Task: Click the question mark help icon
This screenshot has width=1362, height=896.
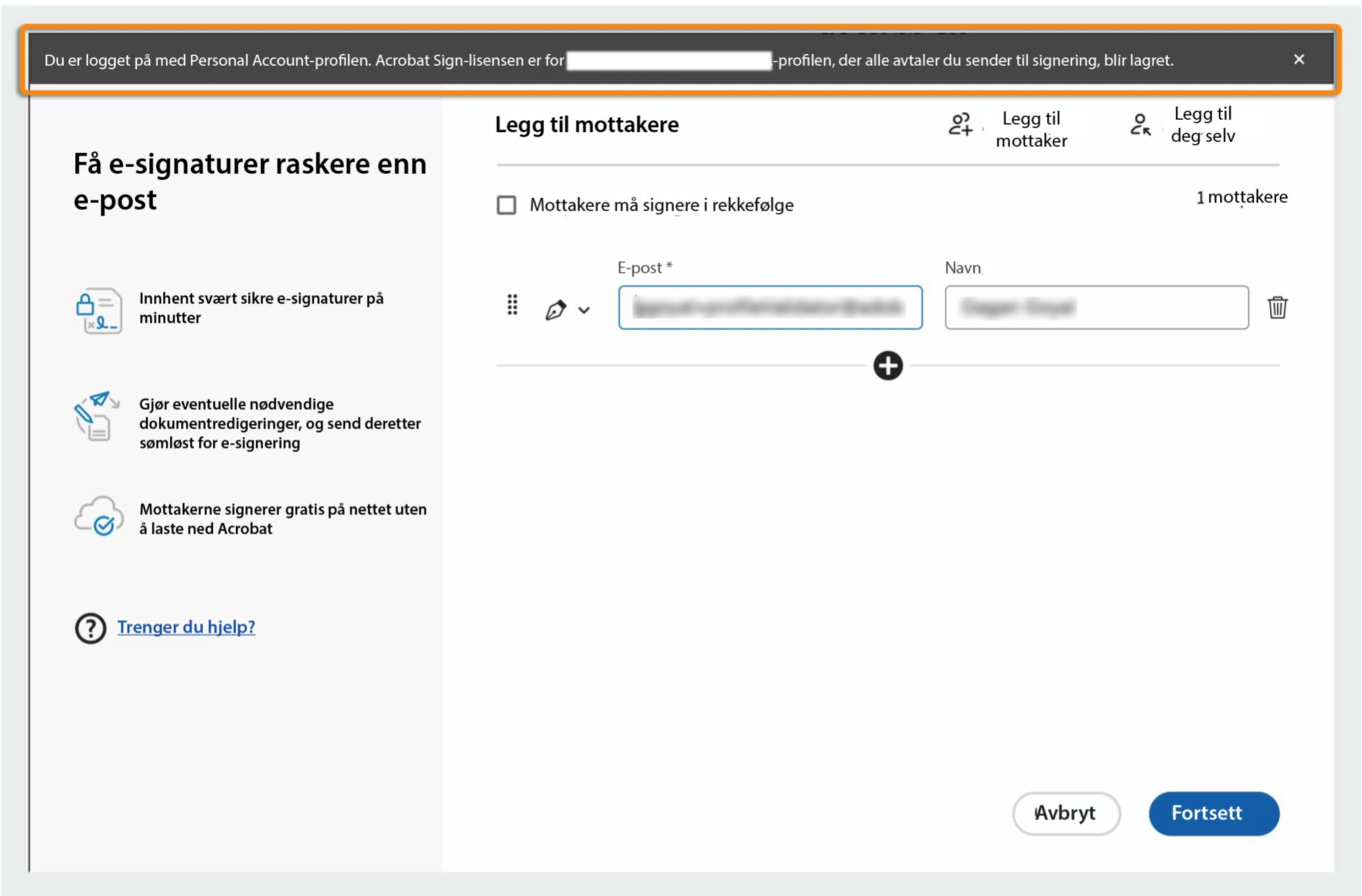Action: pos(90,627)
